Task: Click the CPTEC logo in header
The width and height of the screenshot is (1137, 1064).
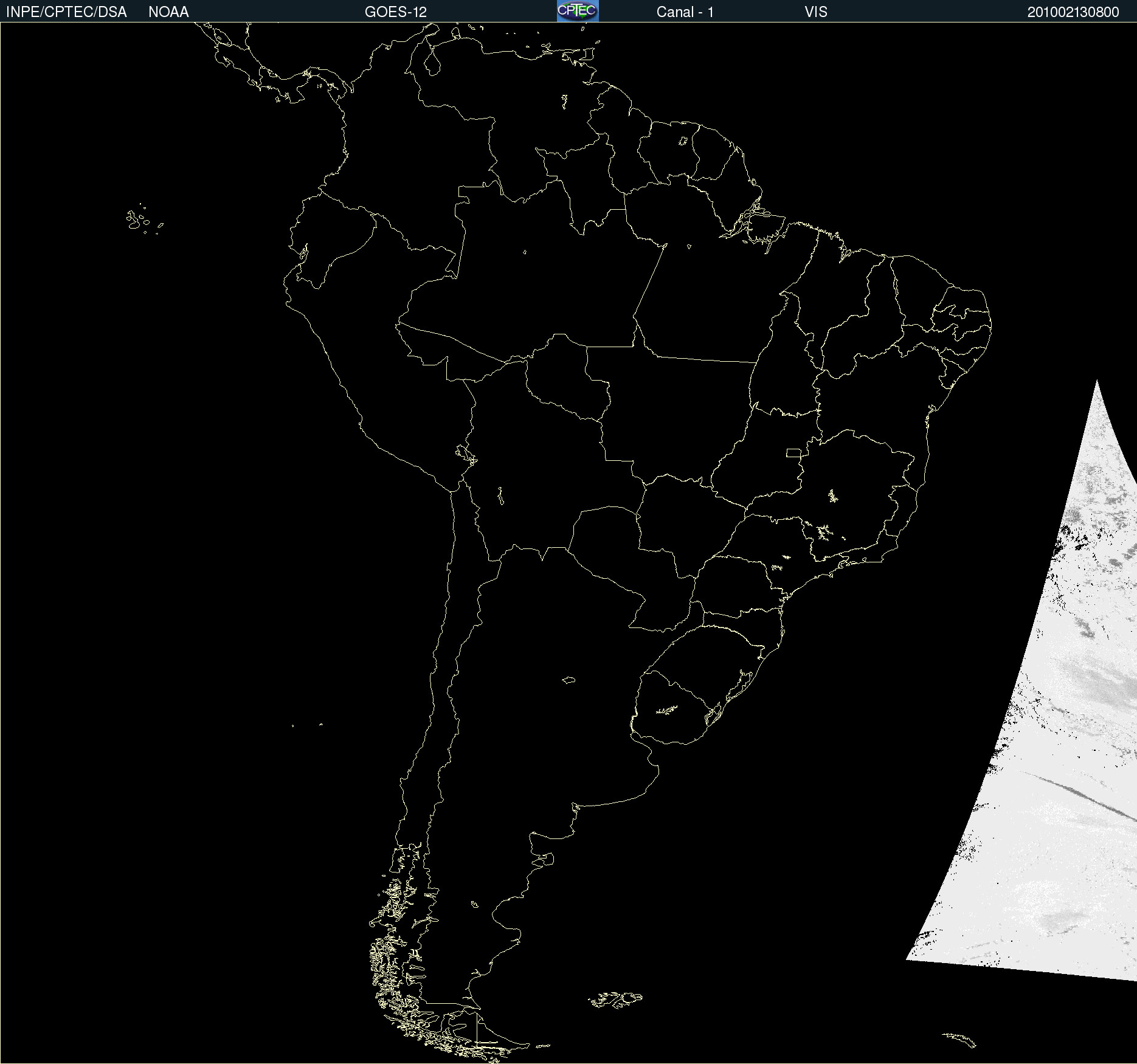Action: click(578, 11)
